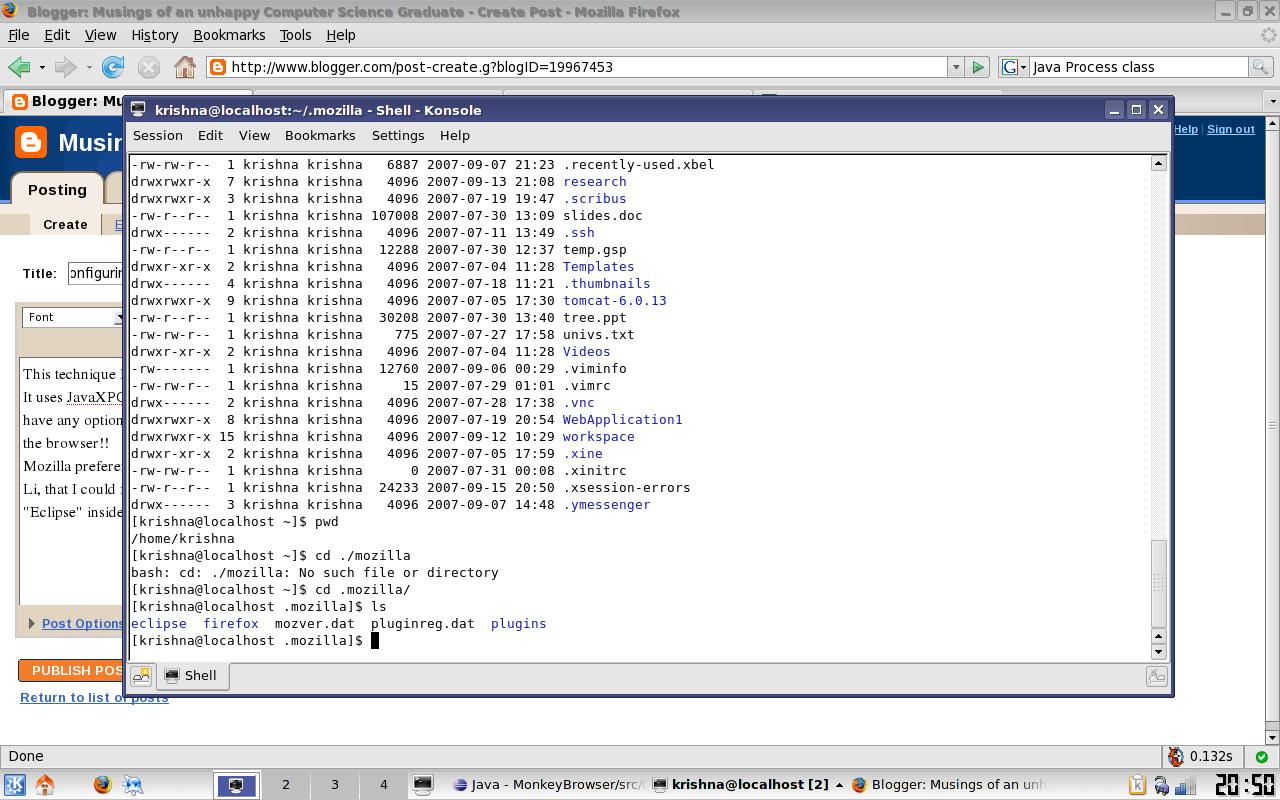Click the search field containing Java Process class

(1139, 67)
